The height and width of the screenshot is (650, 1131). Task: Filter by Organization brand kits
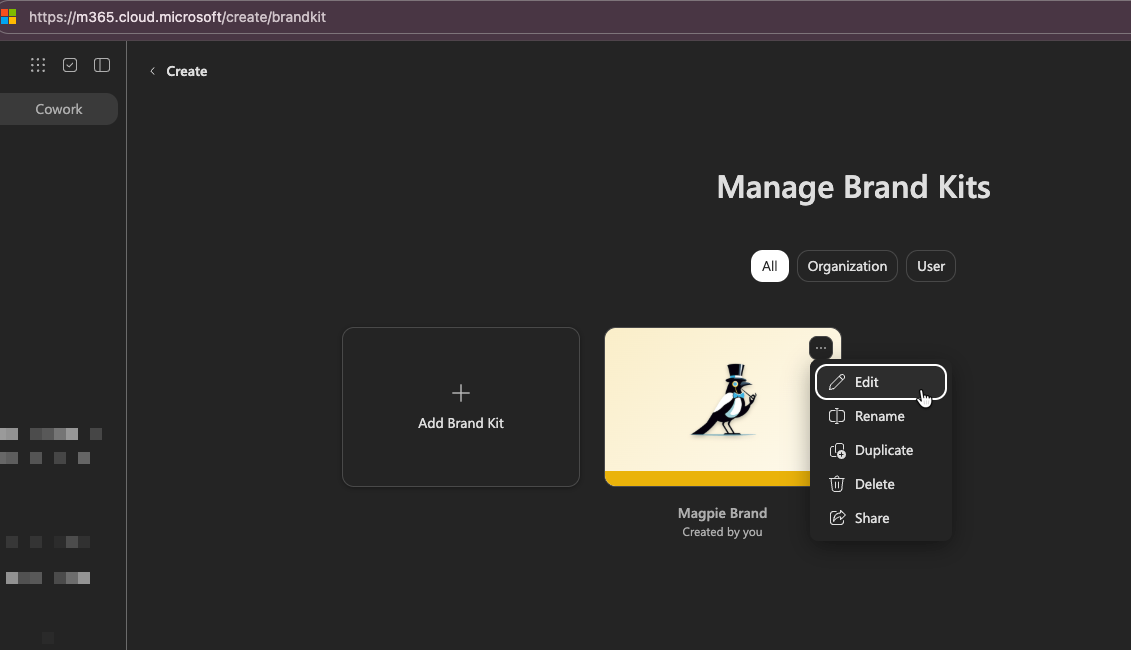847,266
